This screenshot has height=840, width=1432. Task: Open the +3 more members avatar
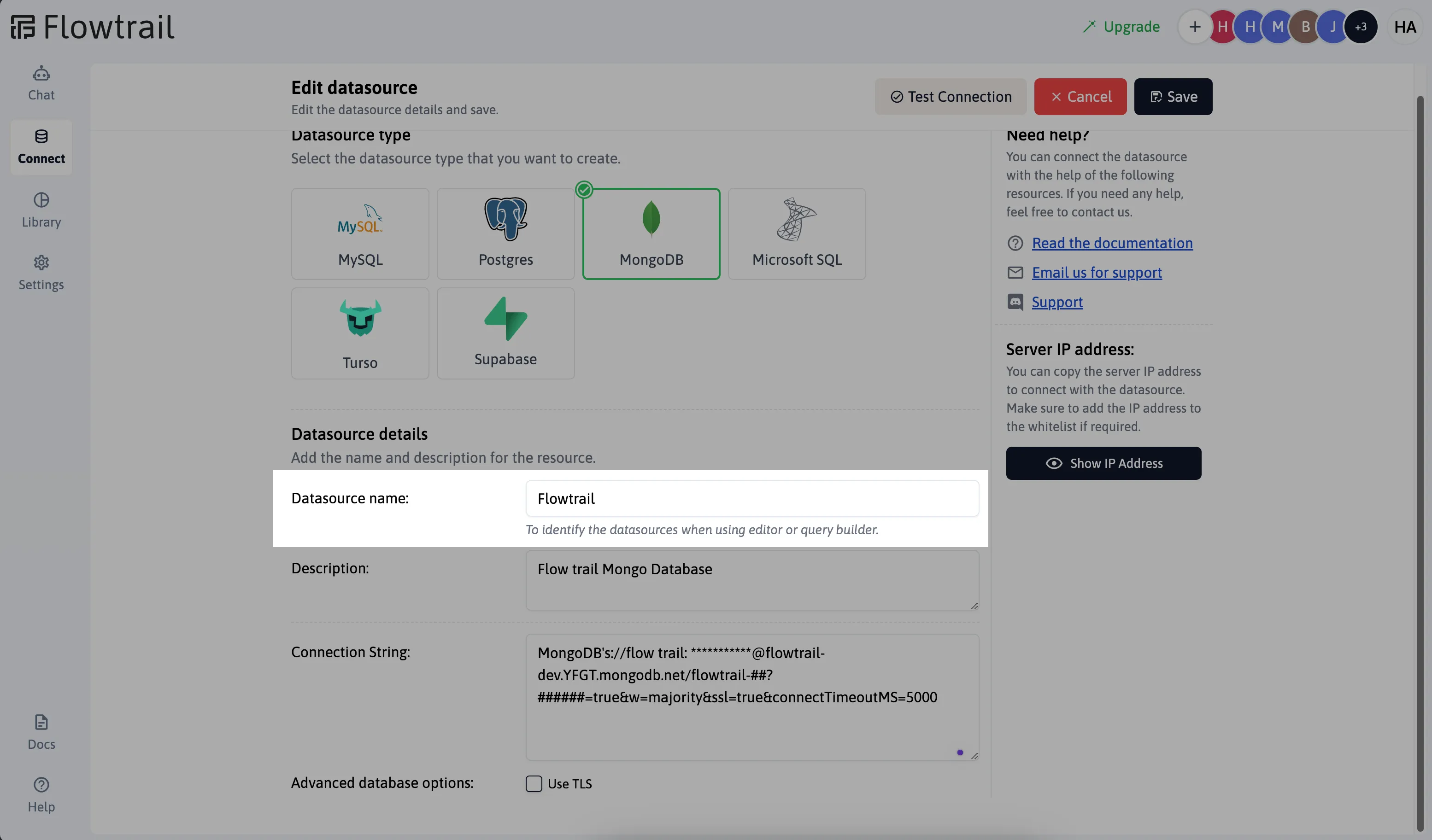tap(1361, 27)
